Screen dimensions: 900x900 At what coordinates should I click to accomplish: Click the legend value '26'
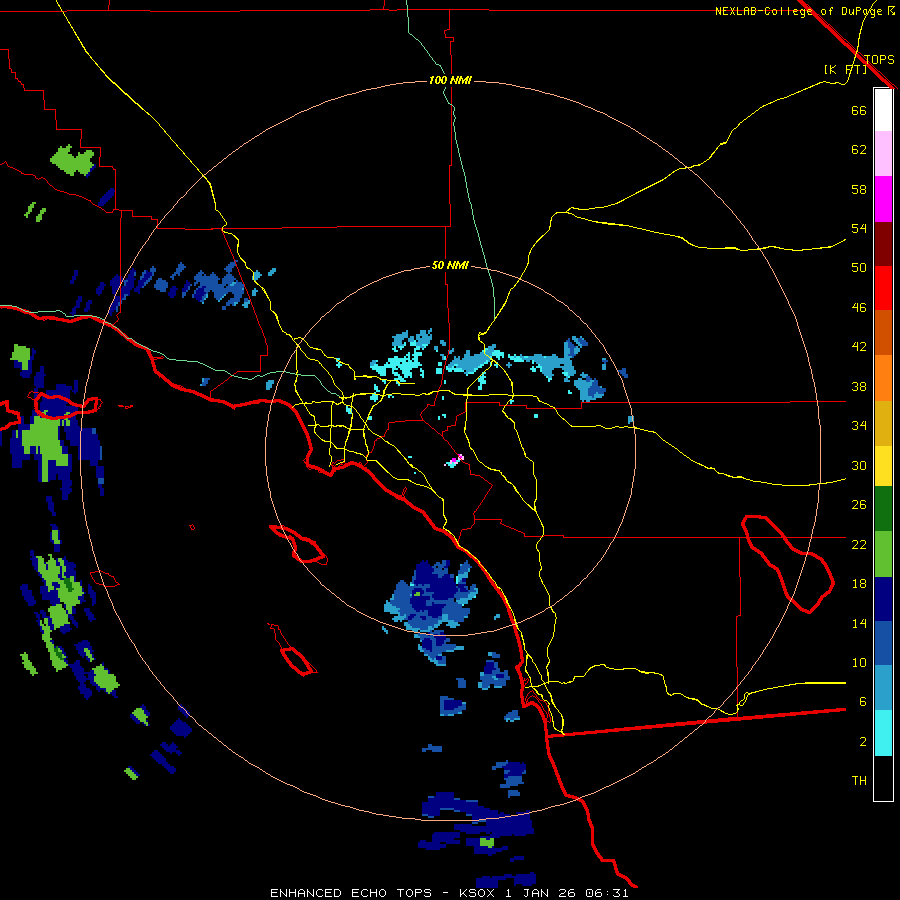click(x=859, y=505)
